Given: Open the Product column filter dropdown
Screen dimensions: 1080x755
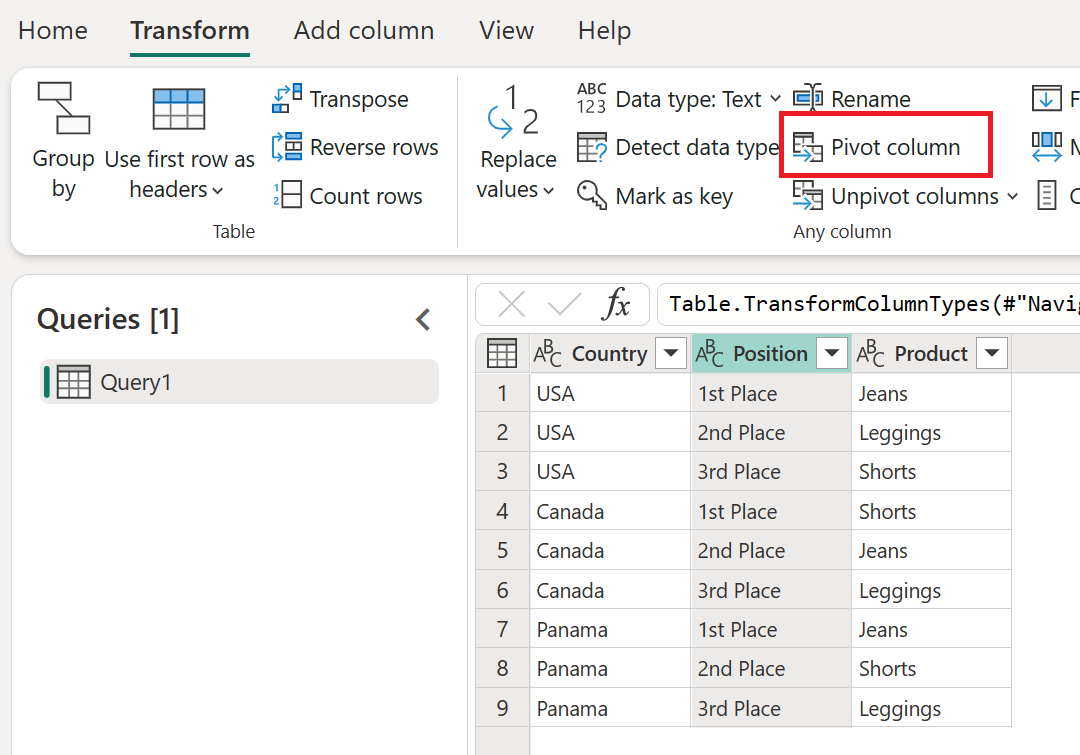Looking at the screenshot, I should click(x=992, y=353).
